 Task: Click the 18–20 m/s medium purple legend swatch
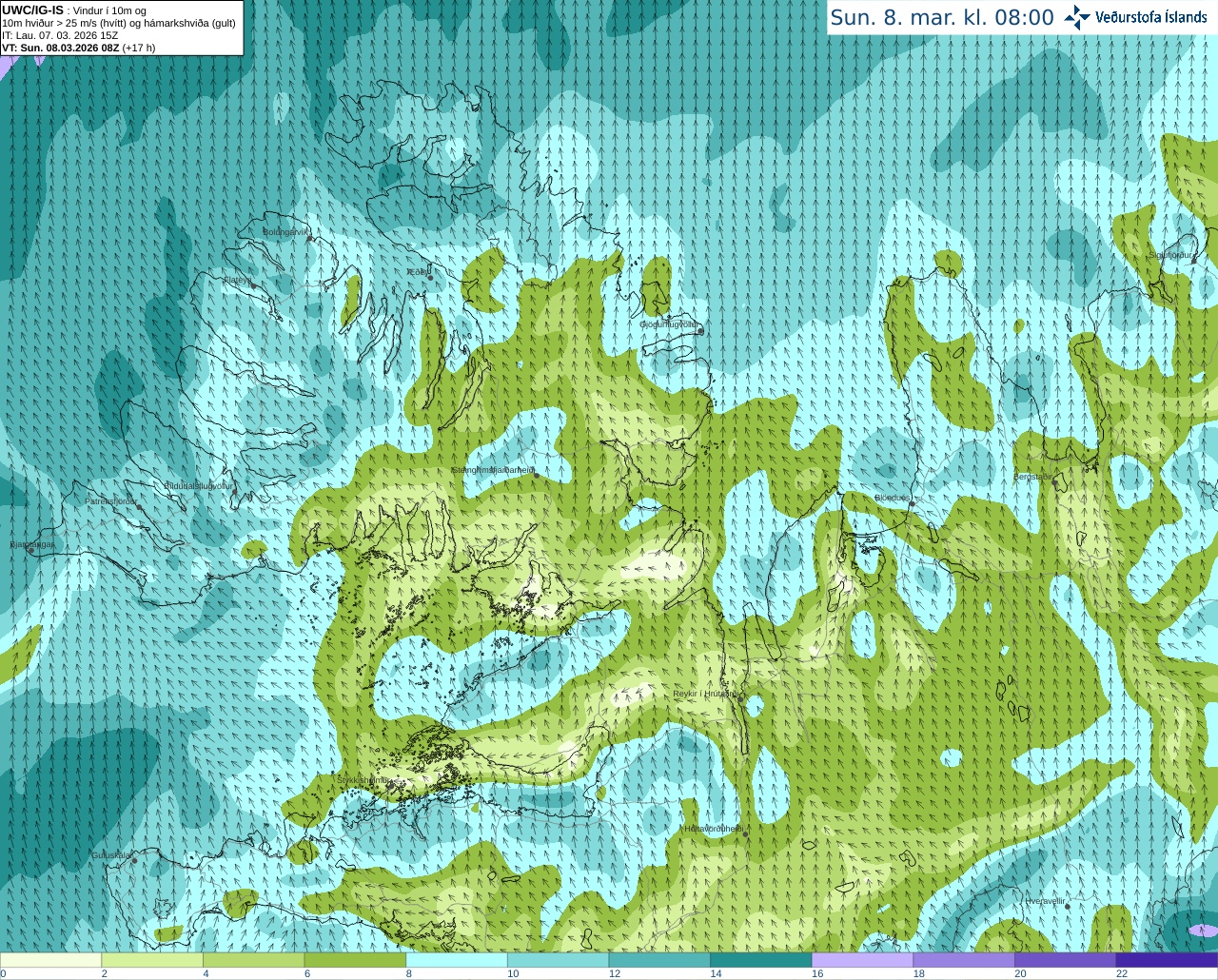[x=964, y=960]
